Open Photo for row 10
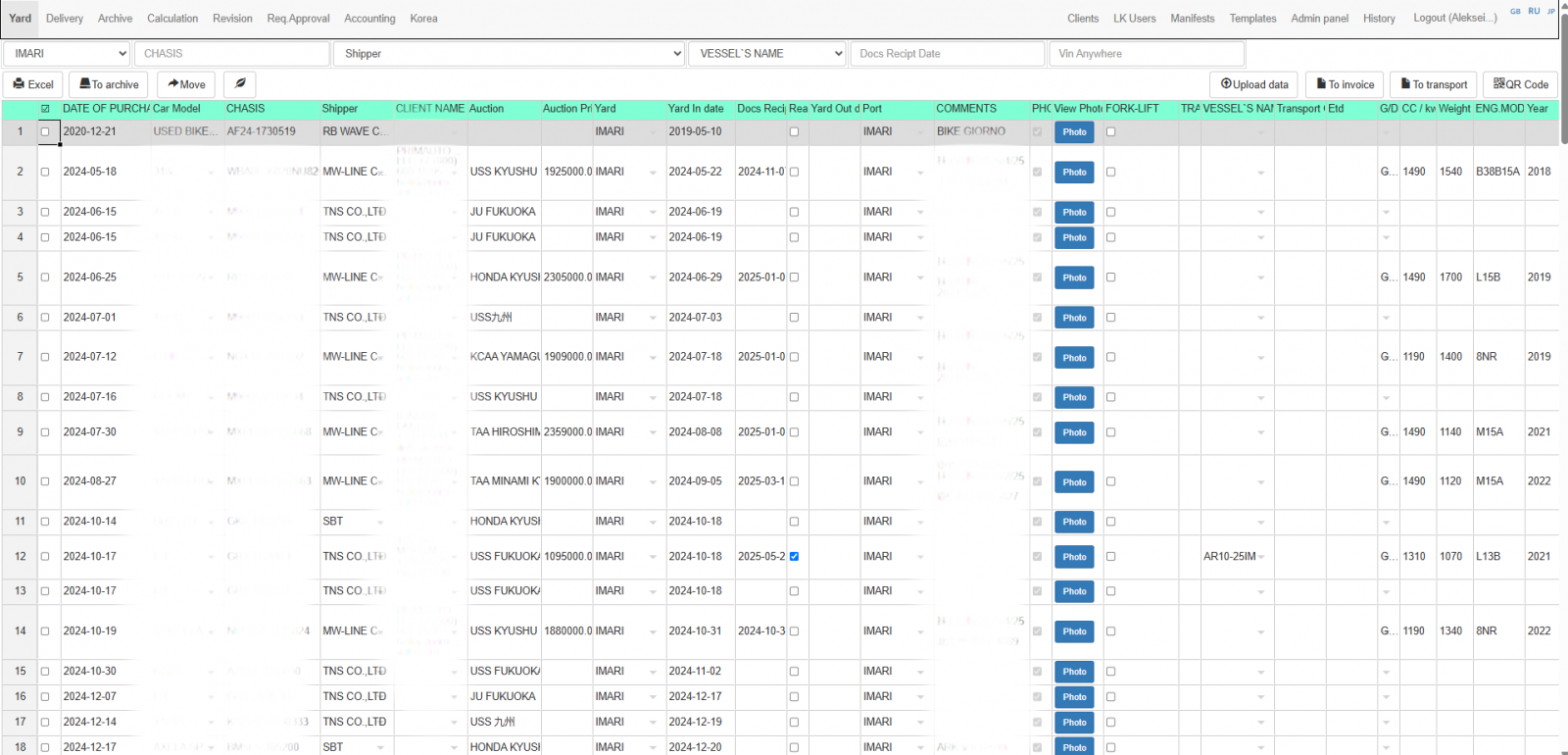The image size is (1568, 755). click(x=1074, y=482)
